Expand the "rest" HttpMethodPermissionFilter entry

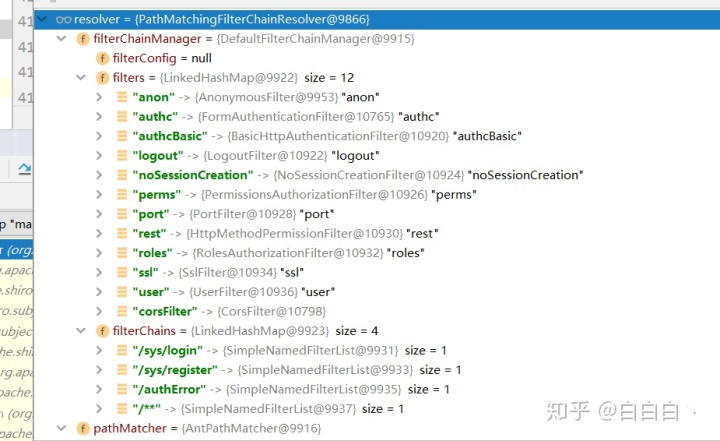(x=99, y=233)
